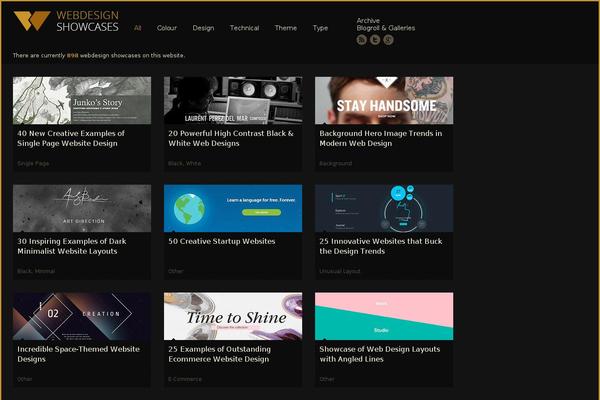Viewport: 600px width, 400px height.
Task: Open the Design menu
Action: coord(203,28)
